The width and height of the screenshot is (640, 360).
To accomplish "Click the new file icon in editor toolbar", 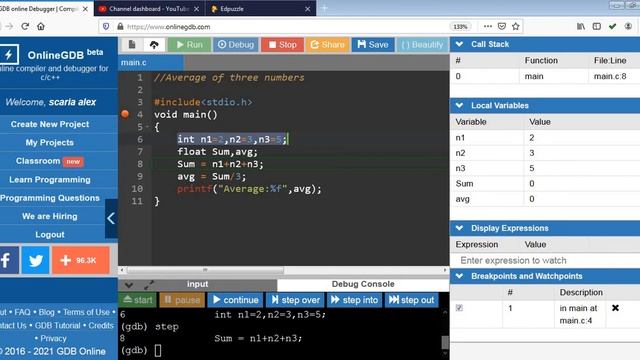I will 131,44.
